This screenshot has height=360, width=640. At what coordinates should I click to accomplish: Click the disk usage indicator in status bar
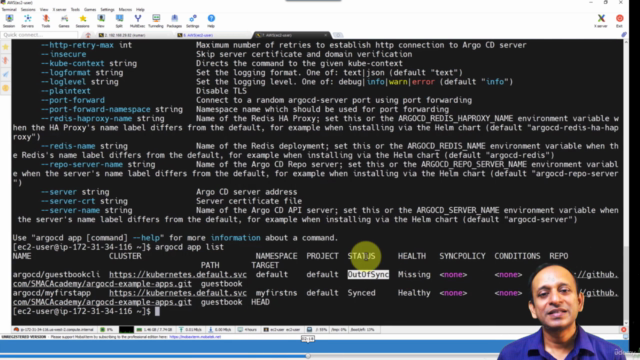point(317,329)
